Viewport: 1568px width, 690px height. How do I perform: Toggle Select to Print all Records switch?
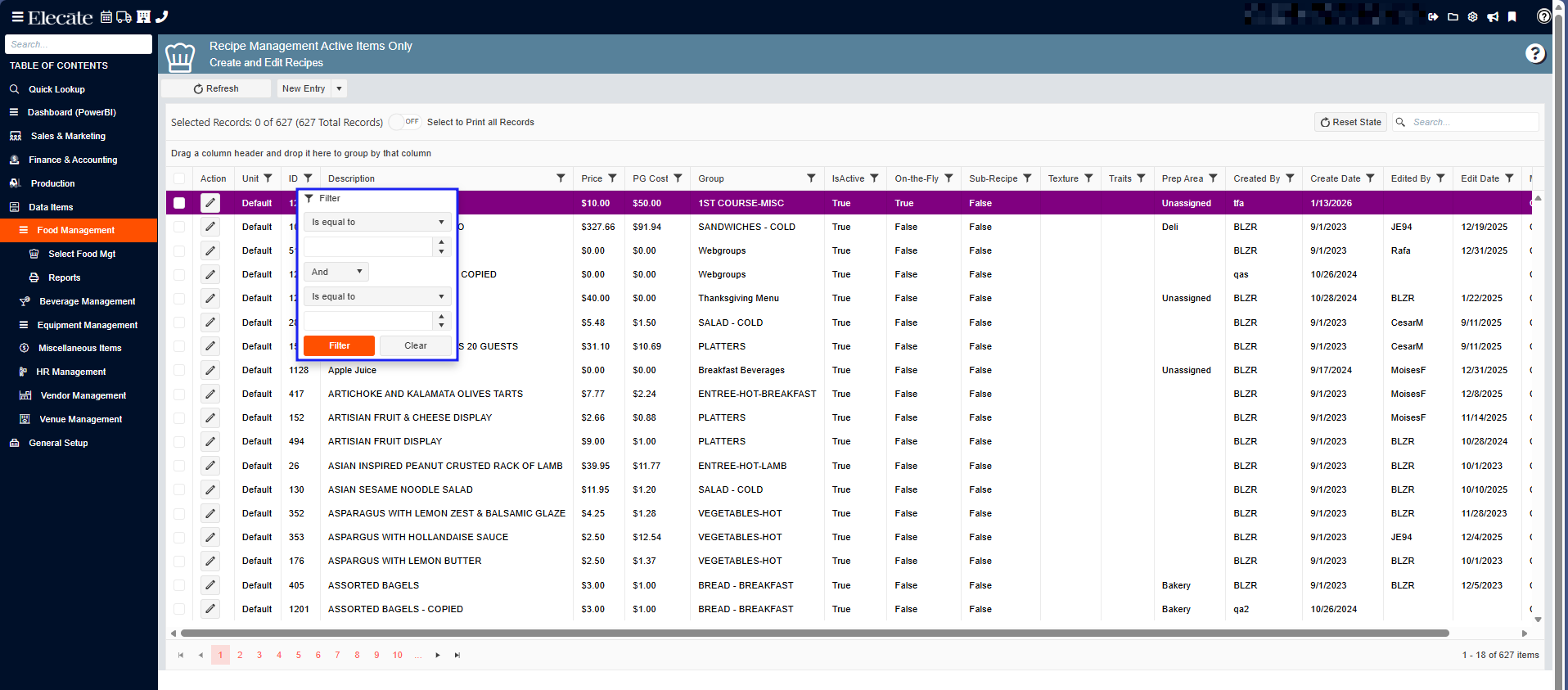click(405, 122)
